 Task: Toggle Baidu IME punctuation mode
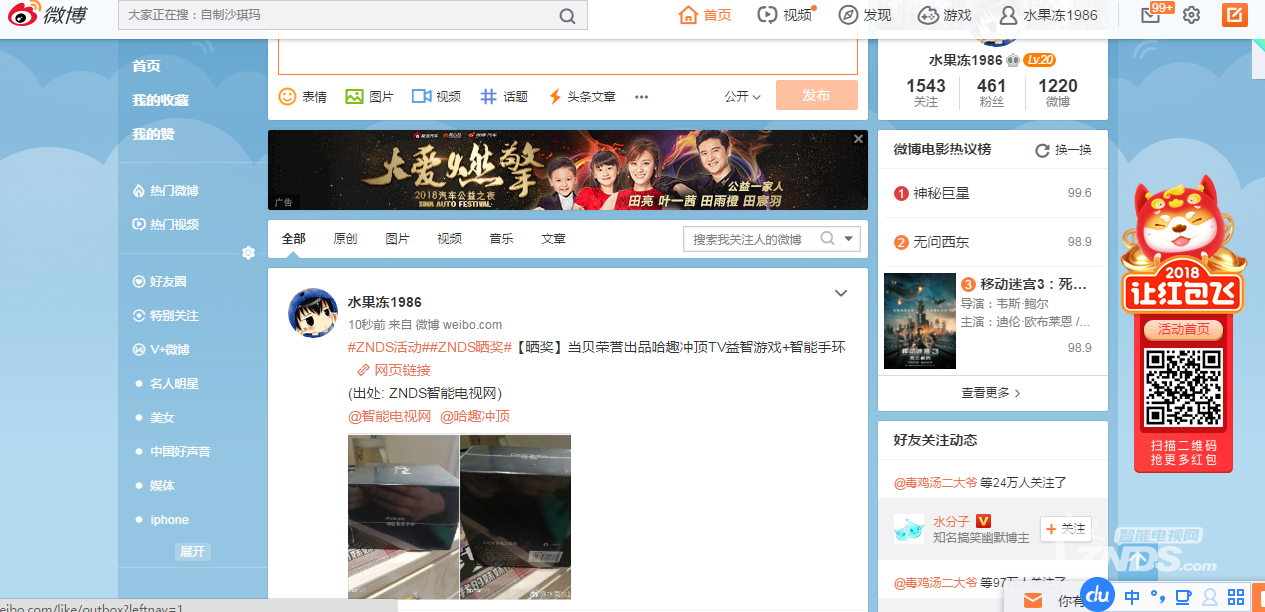[x=1158, y=598]
